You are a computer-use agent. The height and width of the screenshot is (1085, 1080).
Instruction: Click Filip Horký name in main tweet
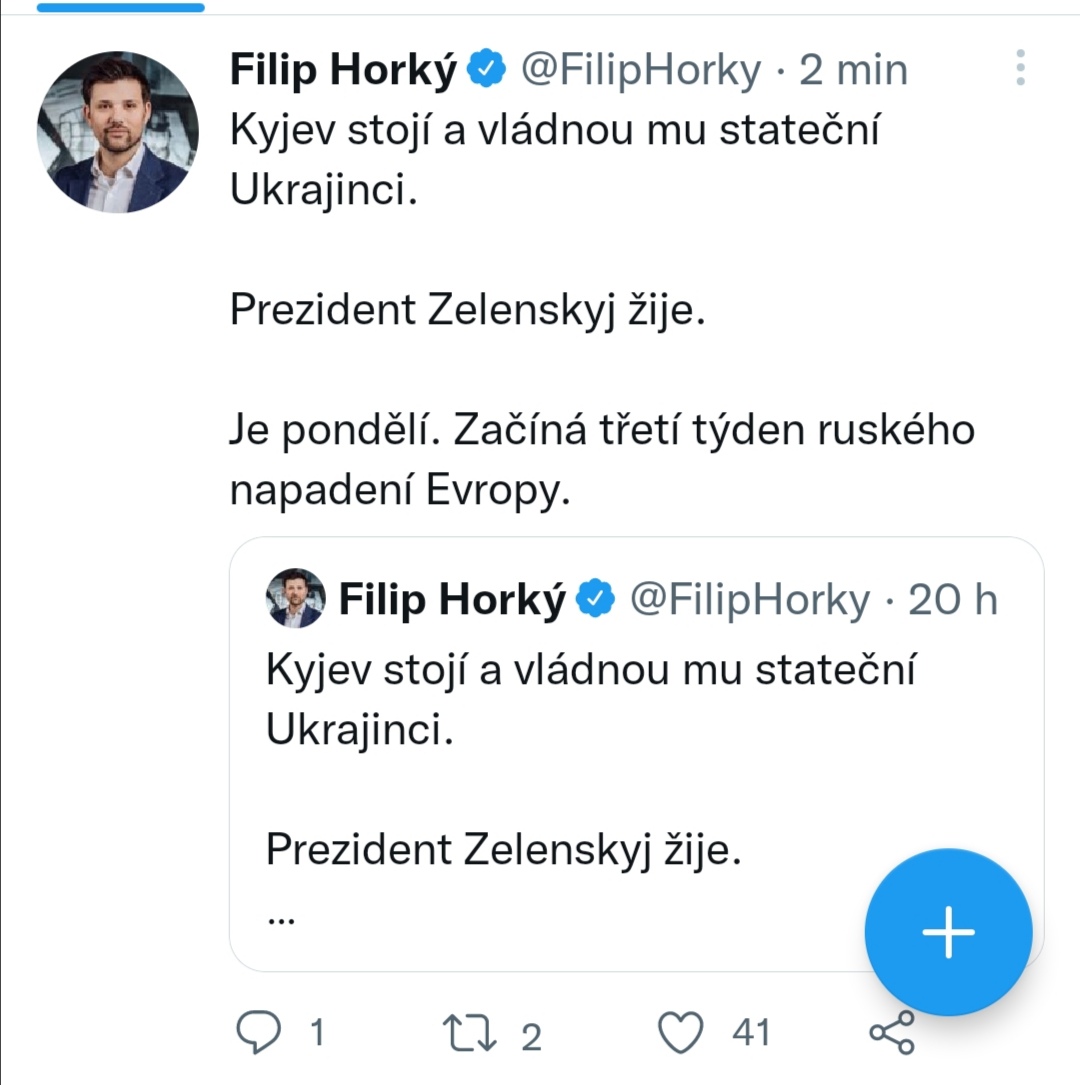344,70
